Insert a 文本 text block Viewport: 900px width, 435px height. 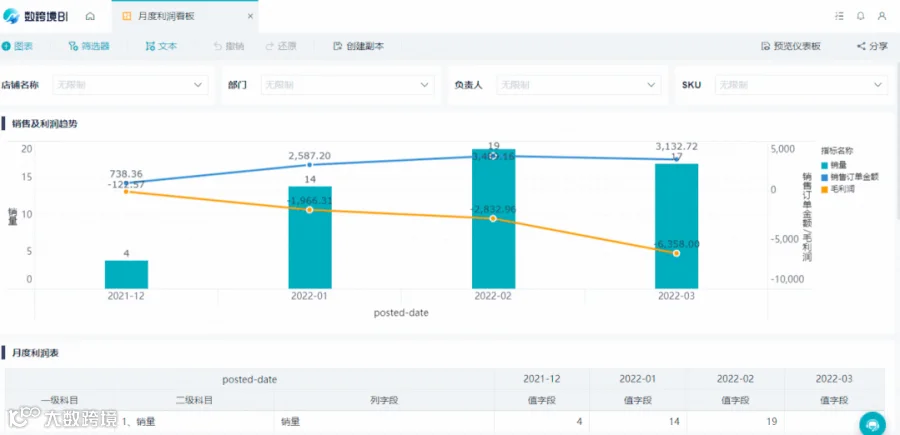point(161,46)
